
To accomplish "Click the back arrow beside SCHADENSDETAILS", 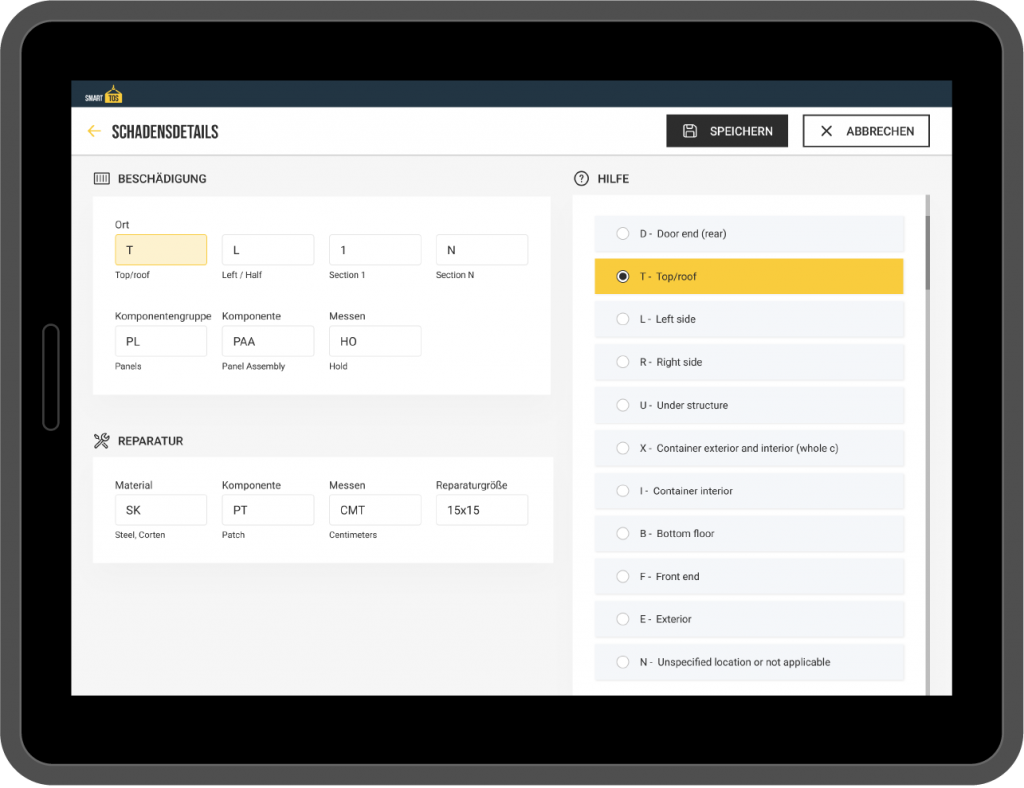I will click(95, 131).
